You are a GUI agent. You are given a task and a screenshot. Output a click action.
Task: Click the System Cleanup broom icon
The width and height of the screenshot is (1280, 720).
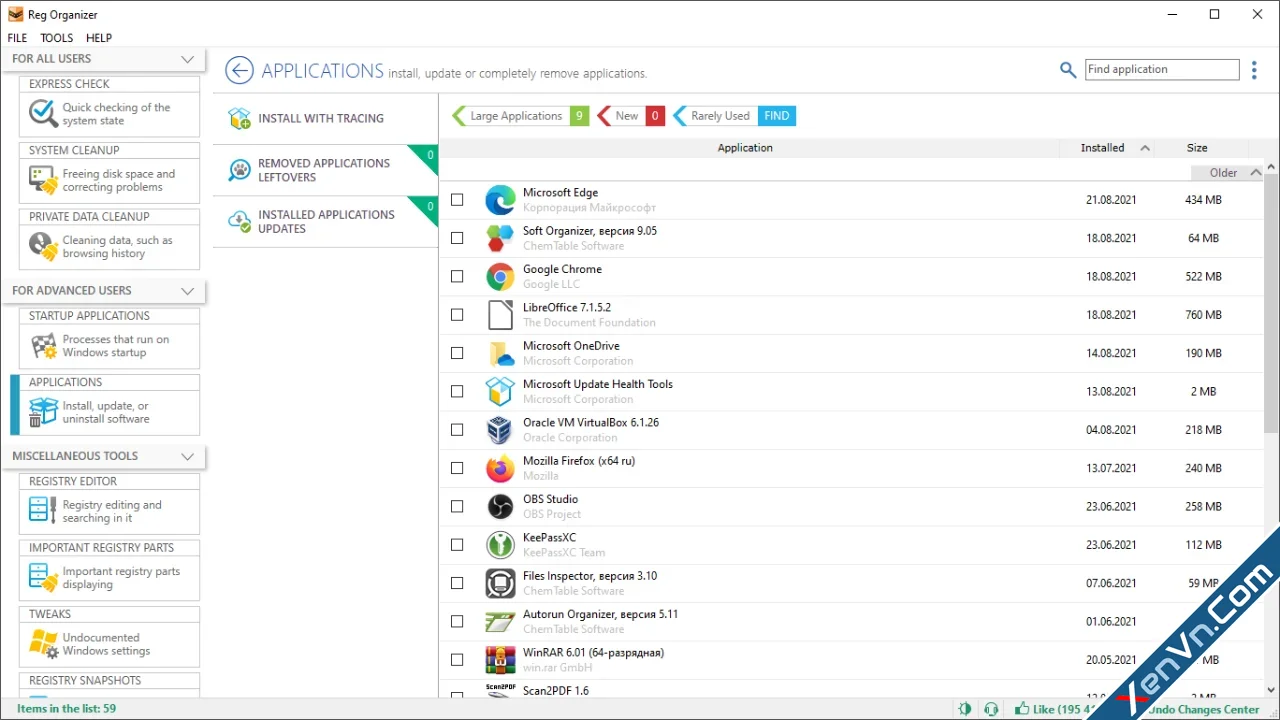(x=43, y=180)
